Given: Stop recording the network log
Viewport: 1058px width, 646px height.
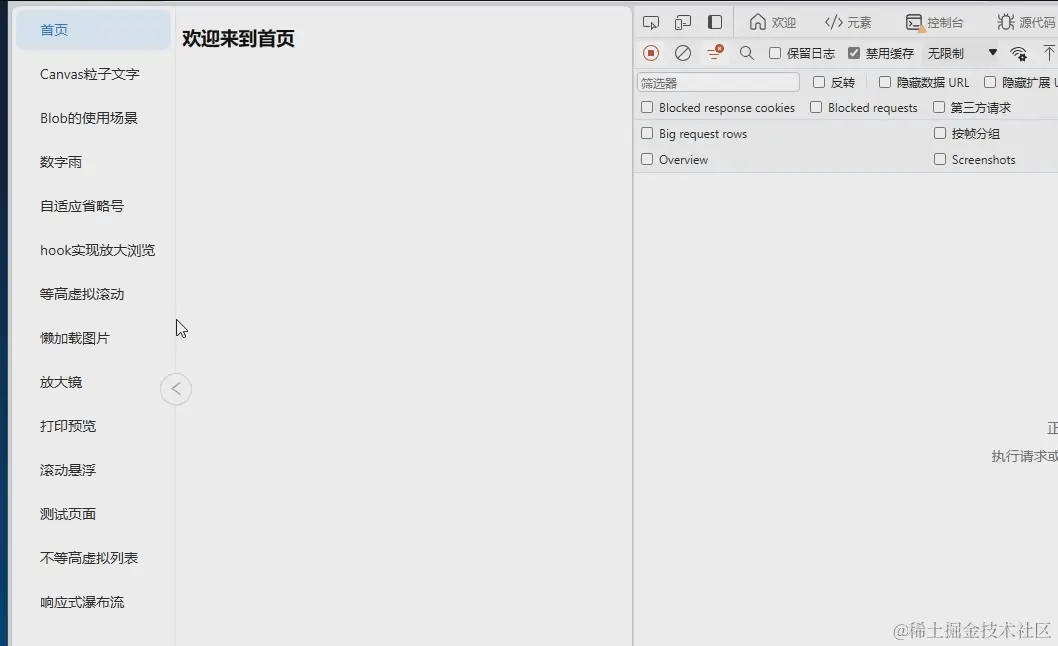Looking at the screenshot, I should 650,53.
